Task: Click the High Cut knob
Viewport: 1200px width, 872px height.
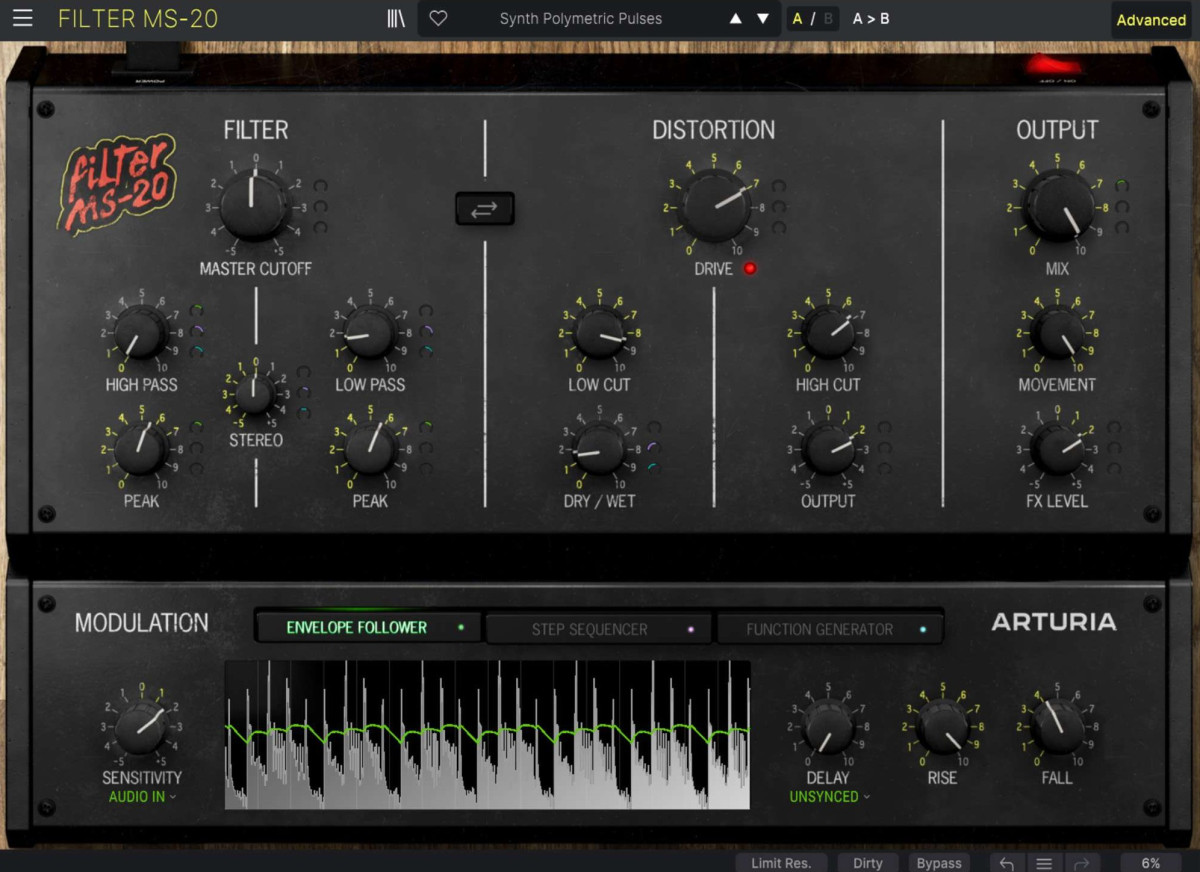Action: point(829,332)
